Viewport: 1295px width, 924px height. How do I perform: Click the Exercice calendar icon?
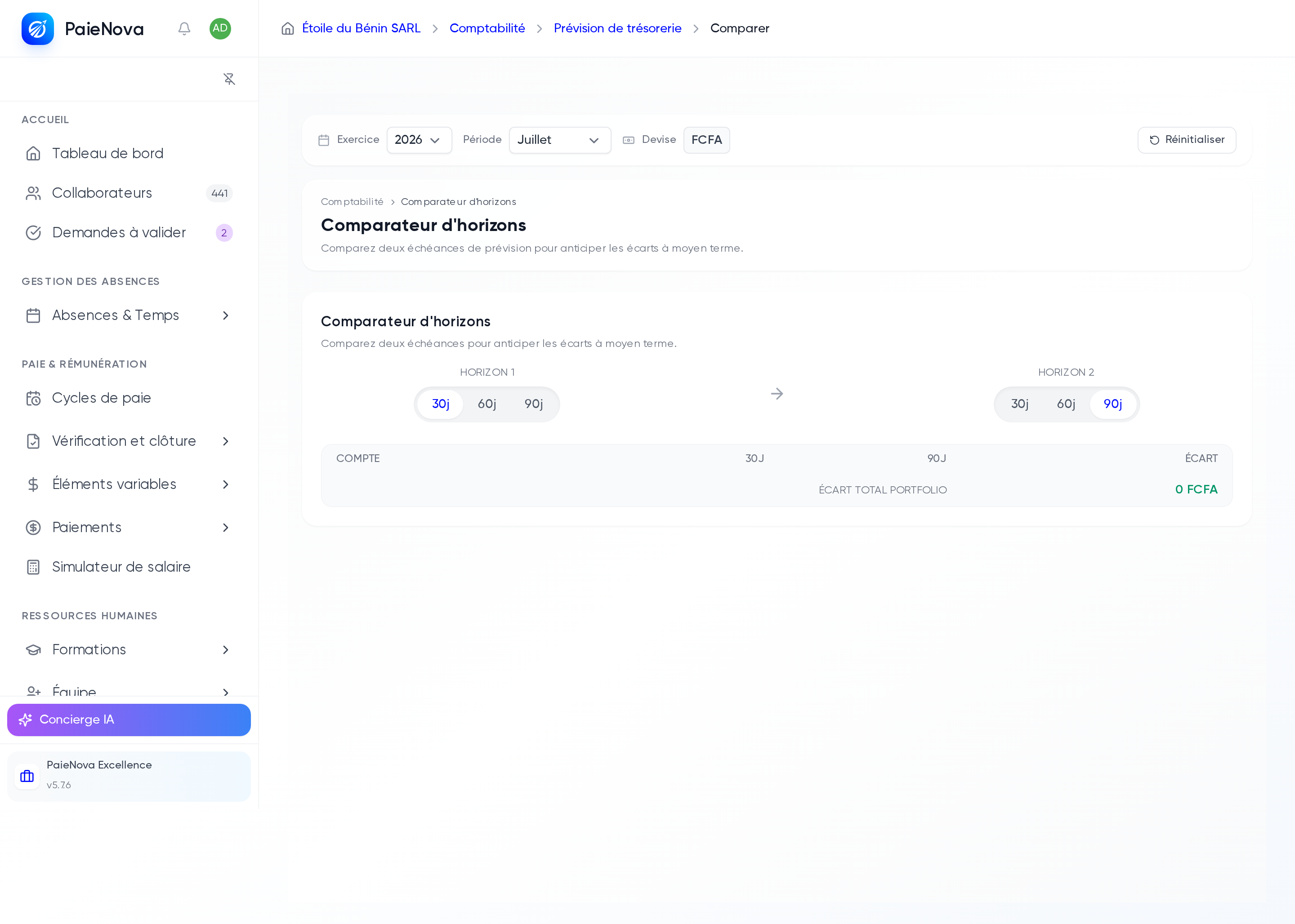coord(324,140)
